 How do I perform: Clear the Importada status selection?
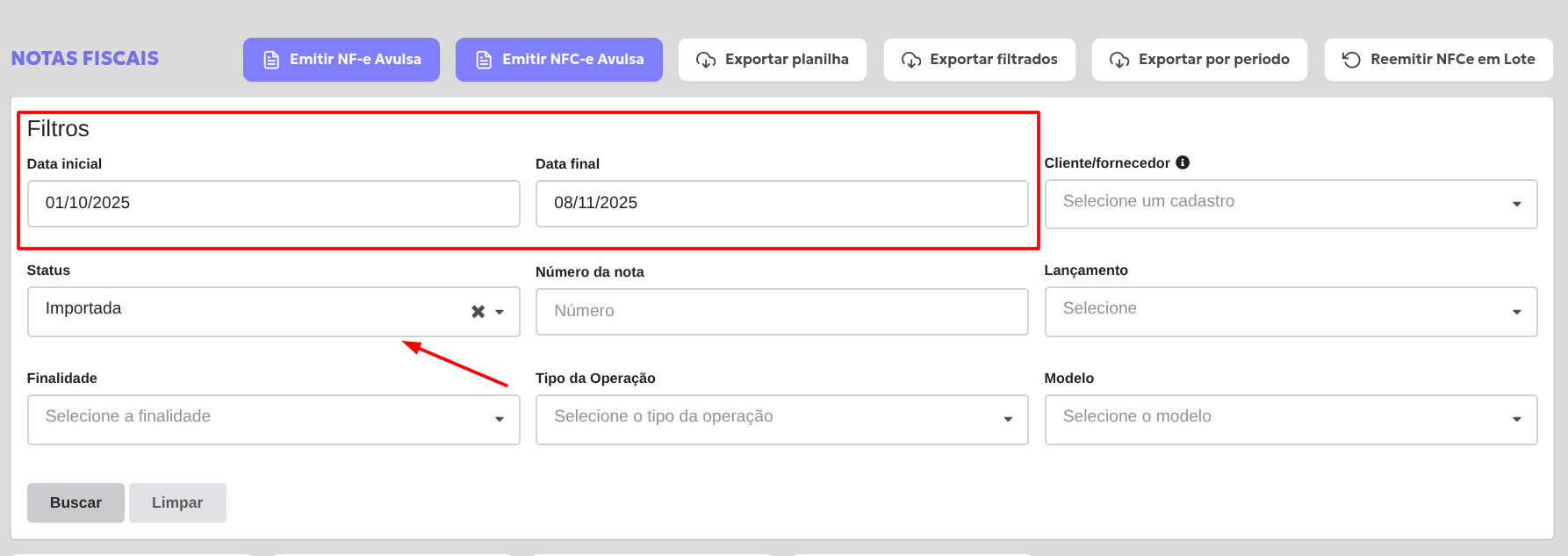(x=478, y=312)
